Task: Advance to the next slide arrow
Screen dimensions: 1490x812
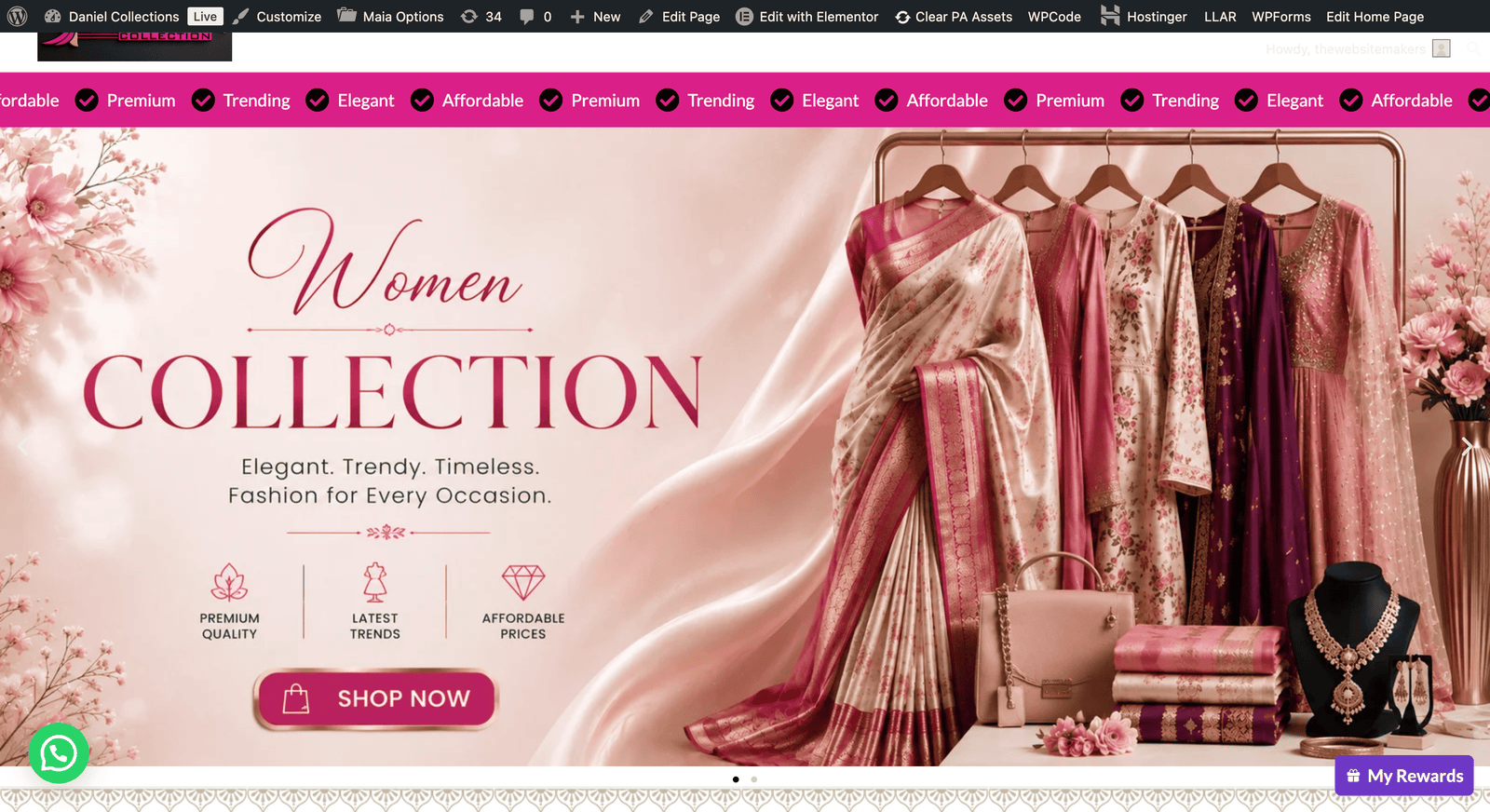Action: click(1467, 447)
